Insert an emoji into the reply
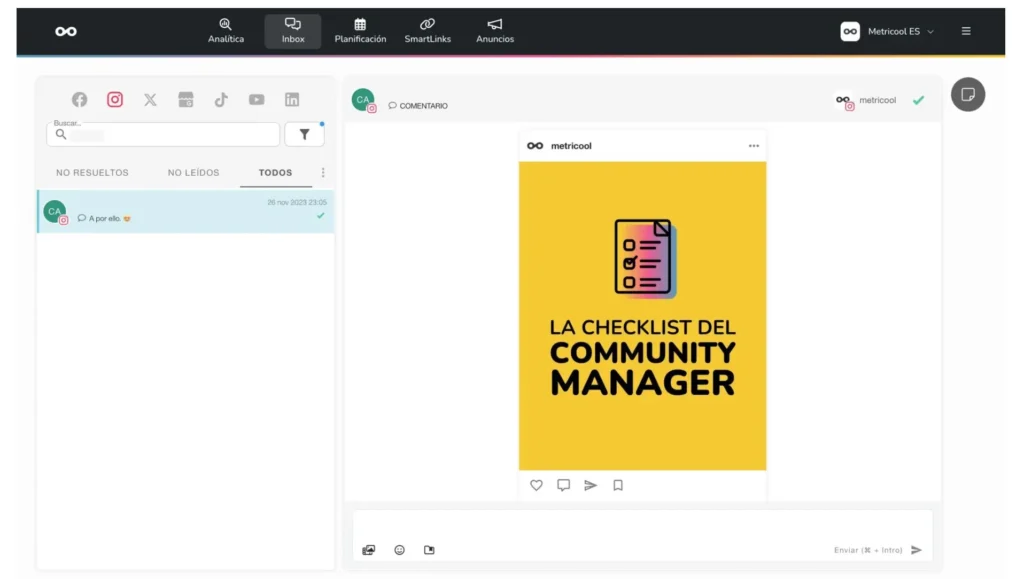1024x579 pixels. 399,549
